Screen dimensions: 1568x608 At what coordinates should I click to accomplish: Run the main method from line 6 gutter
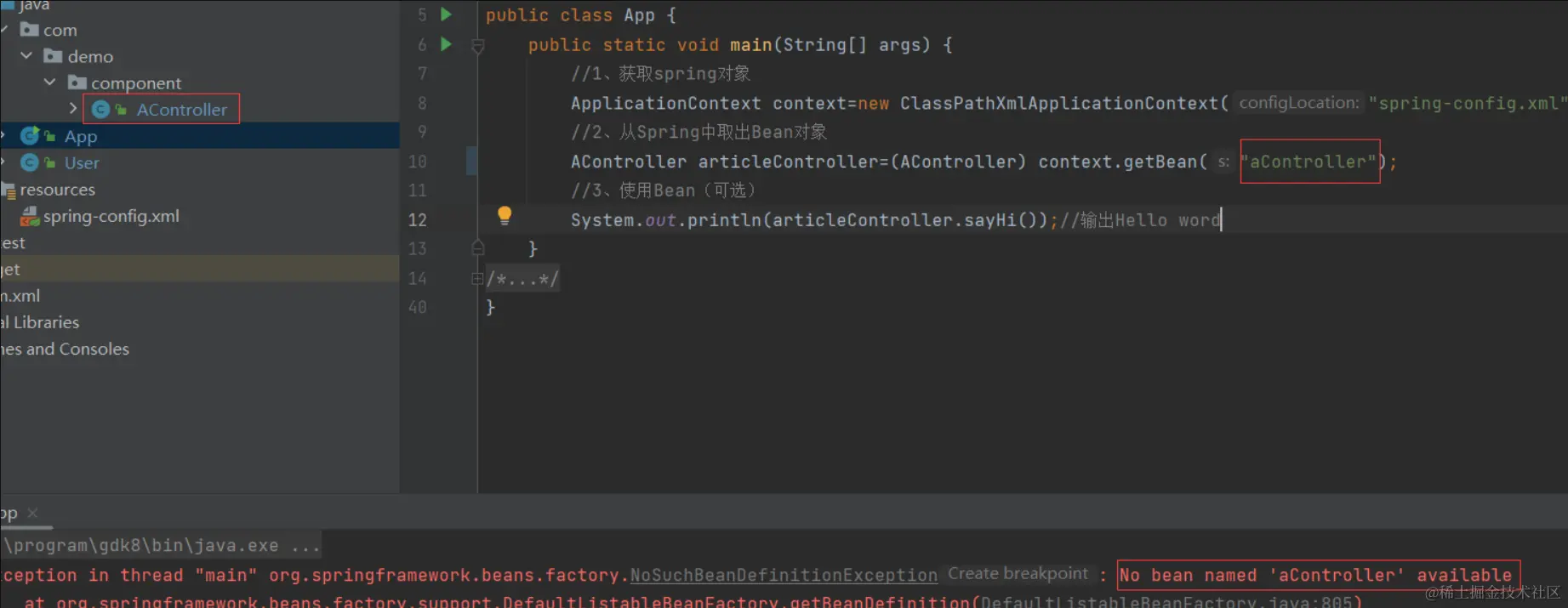[x=446, y=44]
